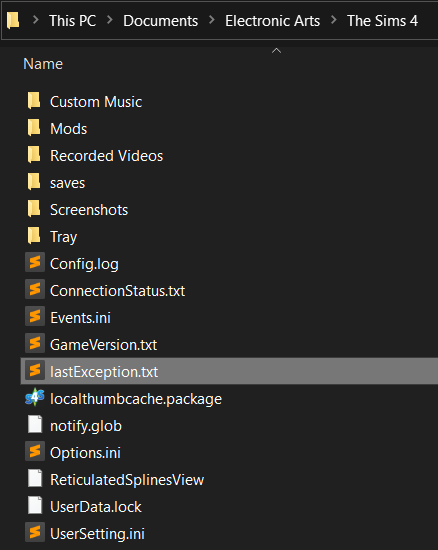Select the notify.glob blank file icon
This screenshot has width=438, height=550.
35,424
